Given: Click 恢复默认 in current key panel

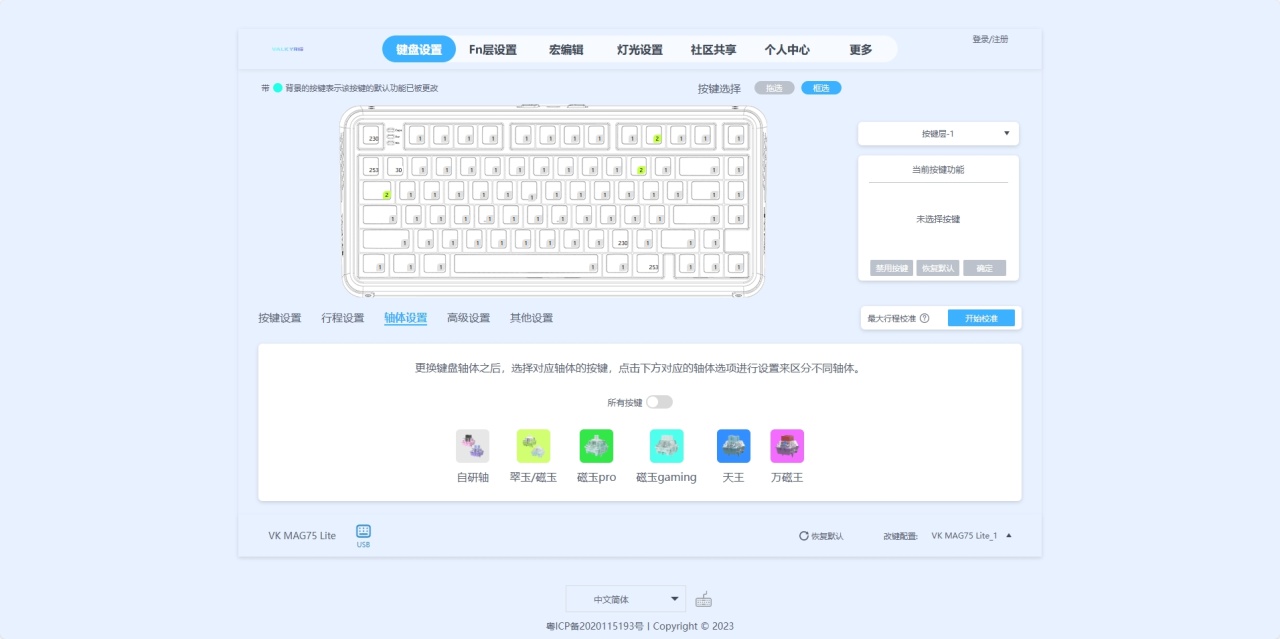Looking at the screenshot, I should pos(938,268).
